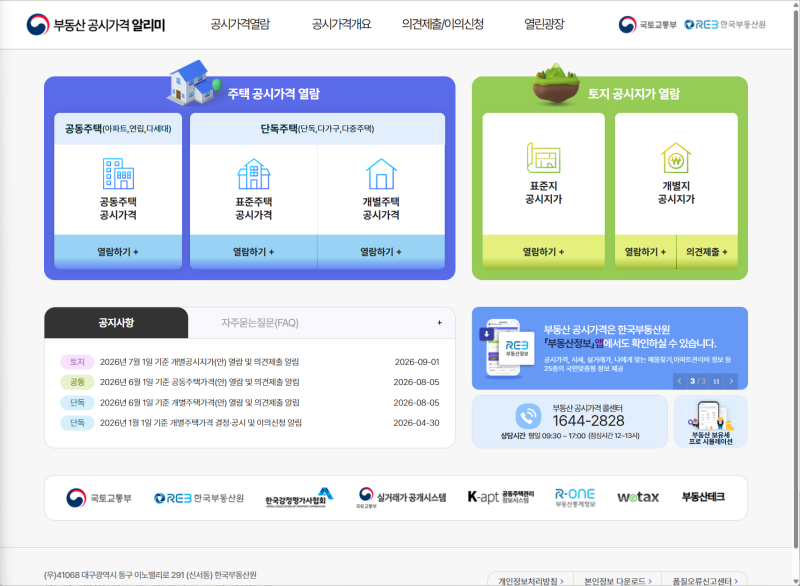The image size is (800, 586).
Task: Click the R-ONE 부동산통계정보 logo
Action: pyautogui.click(x=574, y=497)
